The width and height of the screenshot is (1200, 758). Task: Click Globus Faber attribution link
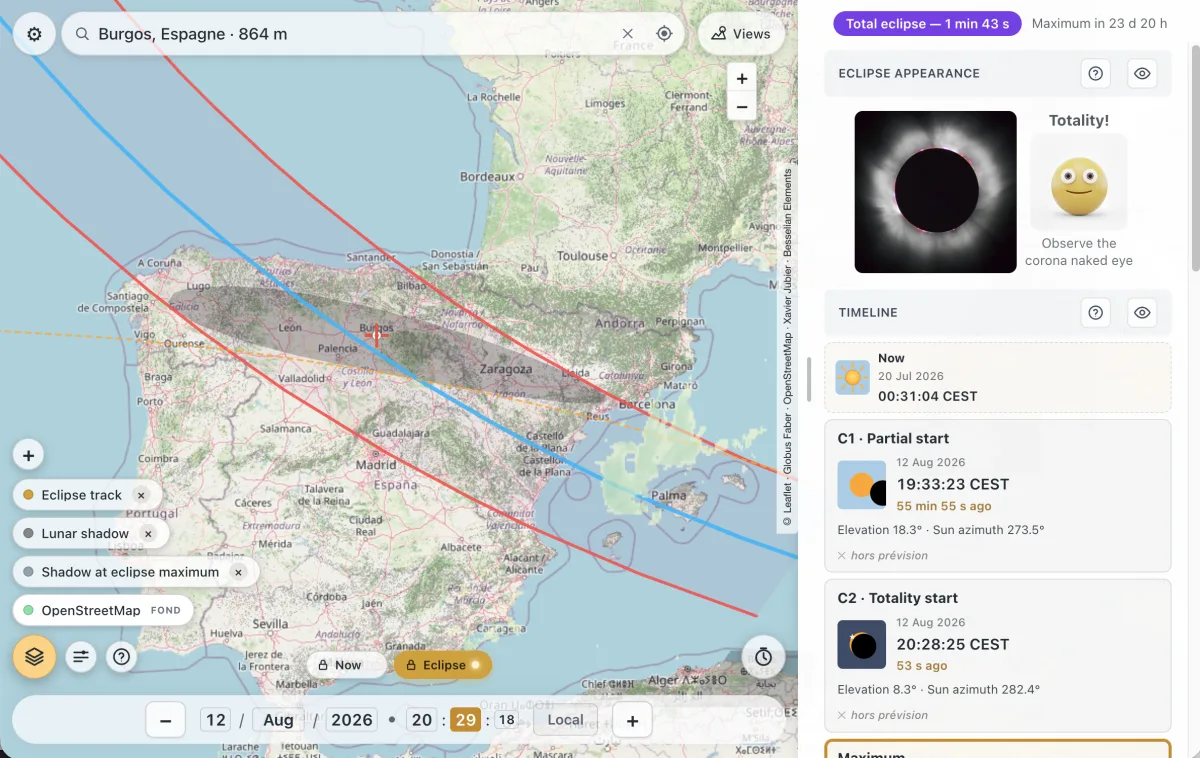pos(787,444)
